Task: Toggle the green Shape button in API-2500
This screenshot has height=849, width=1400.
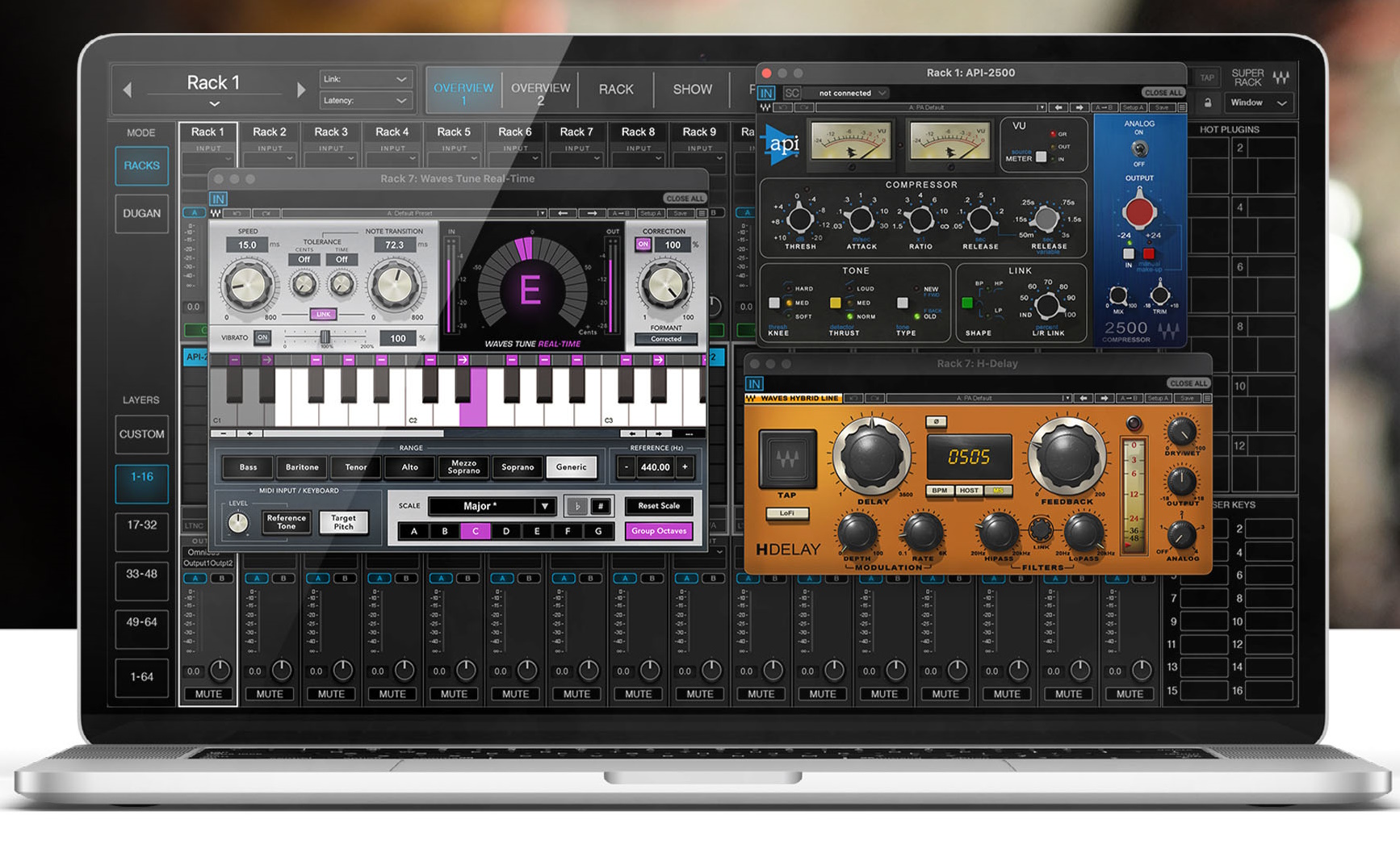Action: pyautogui.click(x=967, y=303)
